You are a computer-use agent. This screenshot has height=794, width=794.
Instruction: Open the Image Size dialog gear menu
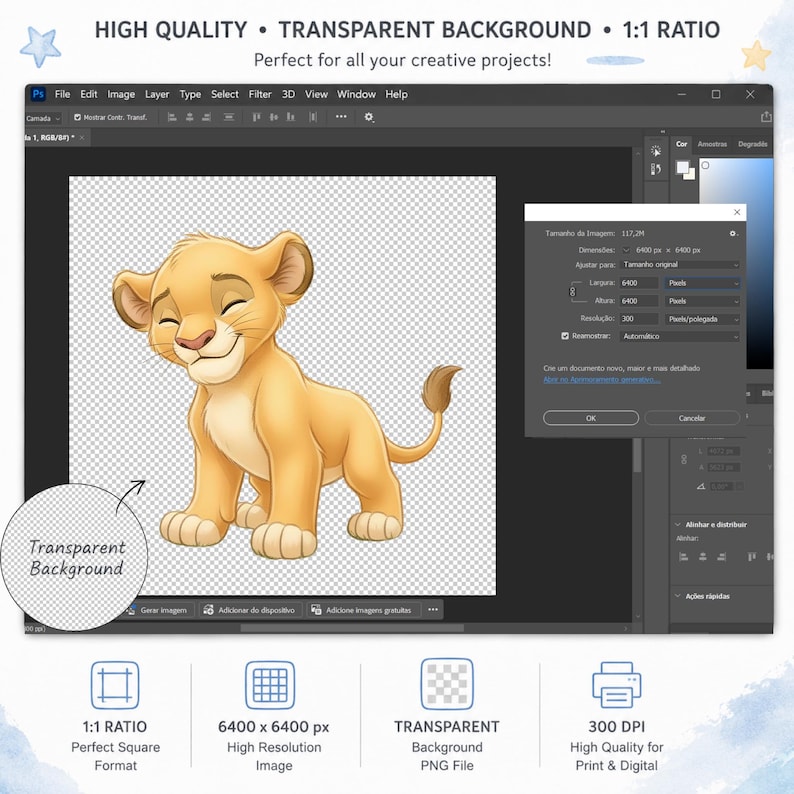[x=733, y=233]
